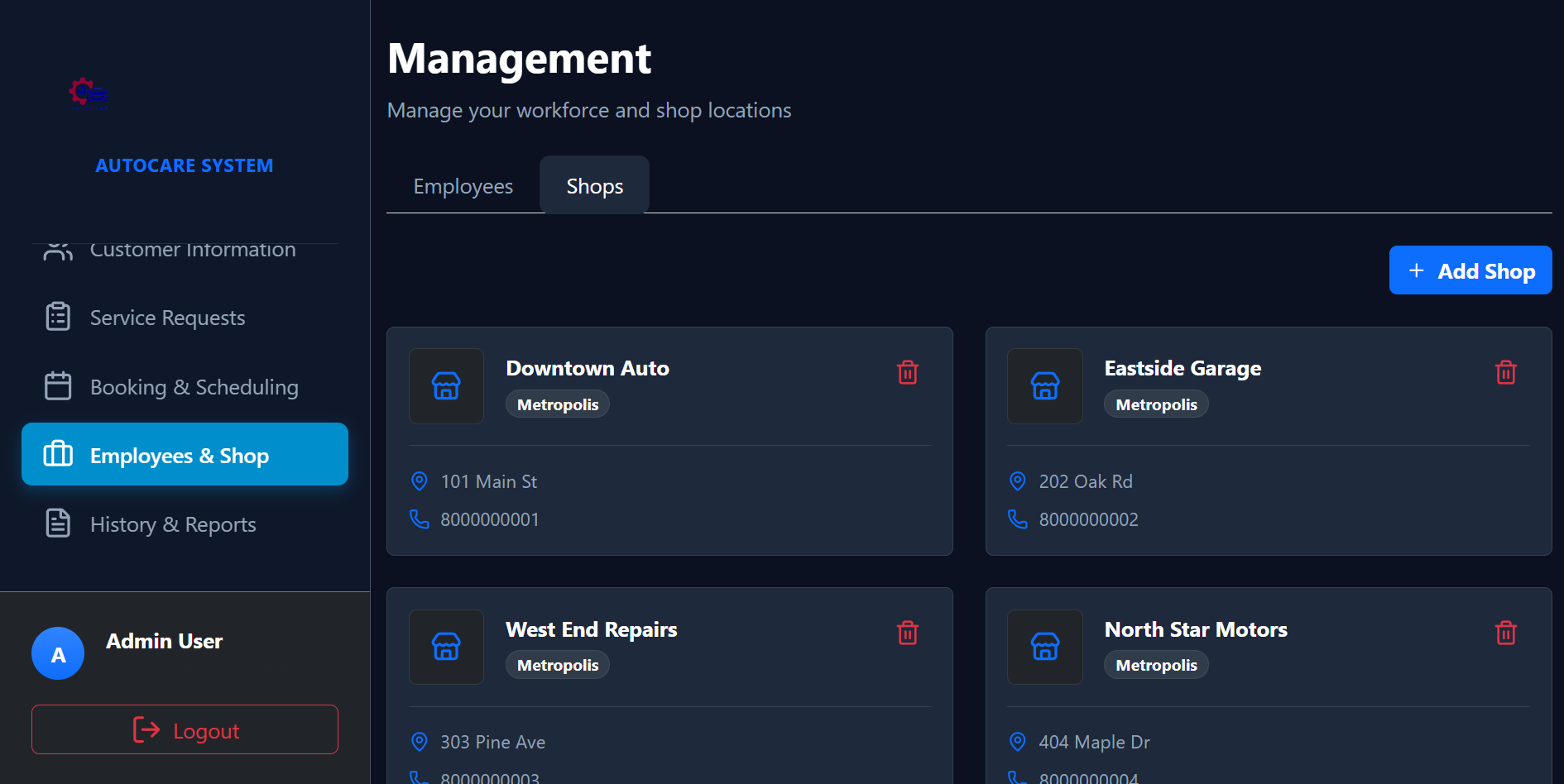Click the Eastside Garage store icon
The image size is (1564, 784).
(1045, 386)
